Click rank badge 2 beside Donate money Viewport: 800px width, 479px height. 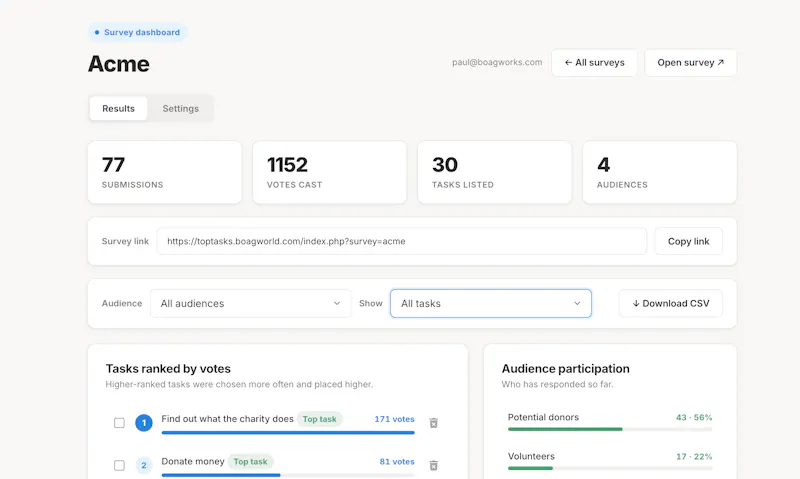click(x=144, y=465)
